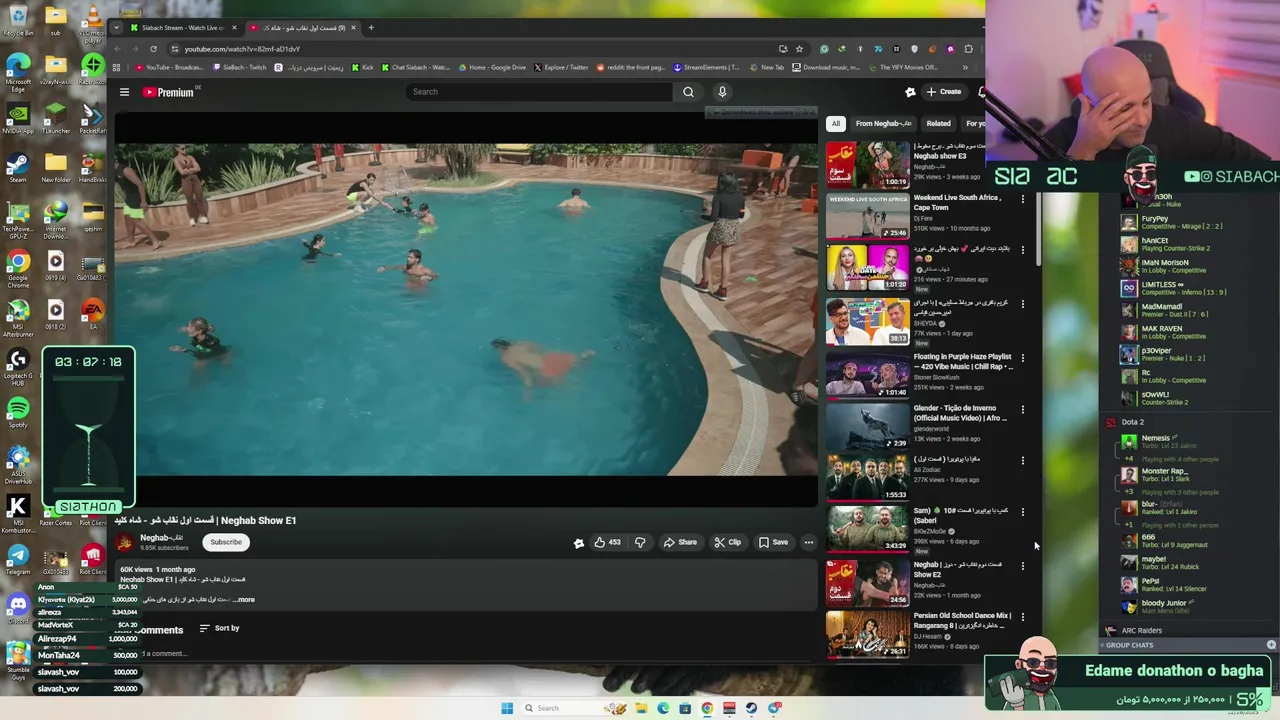1280x720 pixels.
Task: Switch to the Siabach Stream browser tab
Action: (x=182, y=28)
